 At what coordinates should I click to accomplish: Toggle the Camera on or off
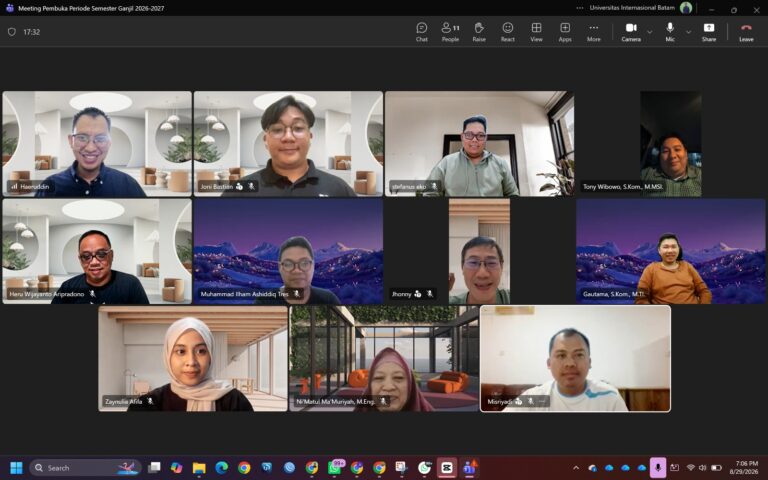click(631, 32)
